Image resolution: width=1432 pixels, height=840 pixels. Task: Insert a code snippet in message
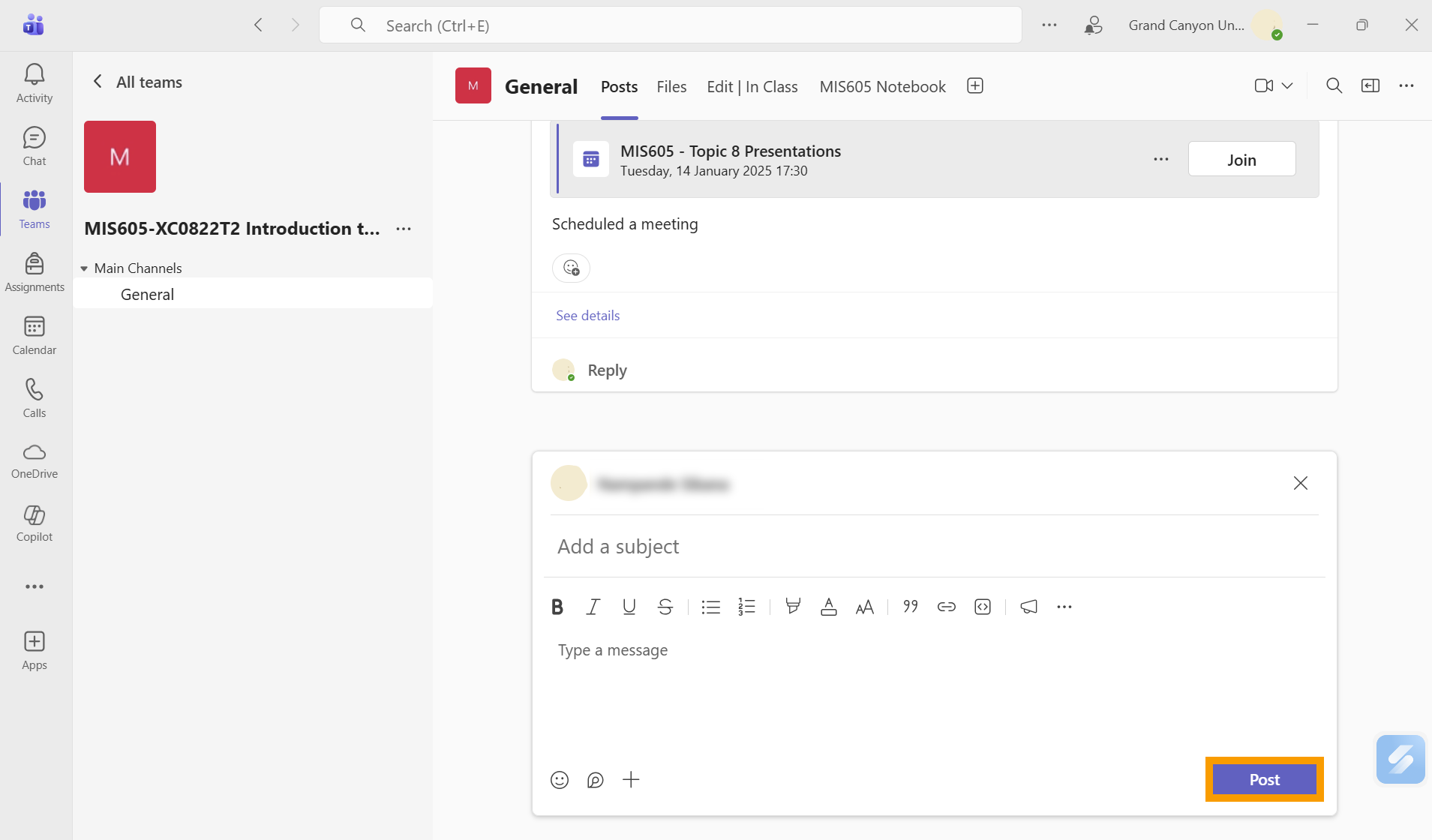(983, 607)
